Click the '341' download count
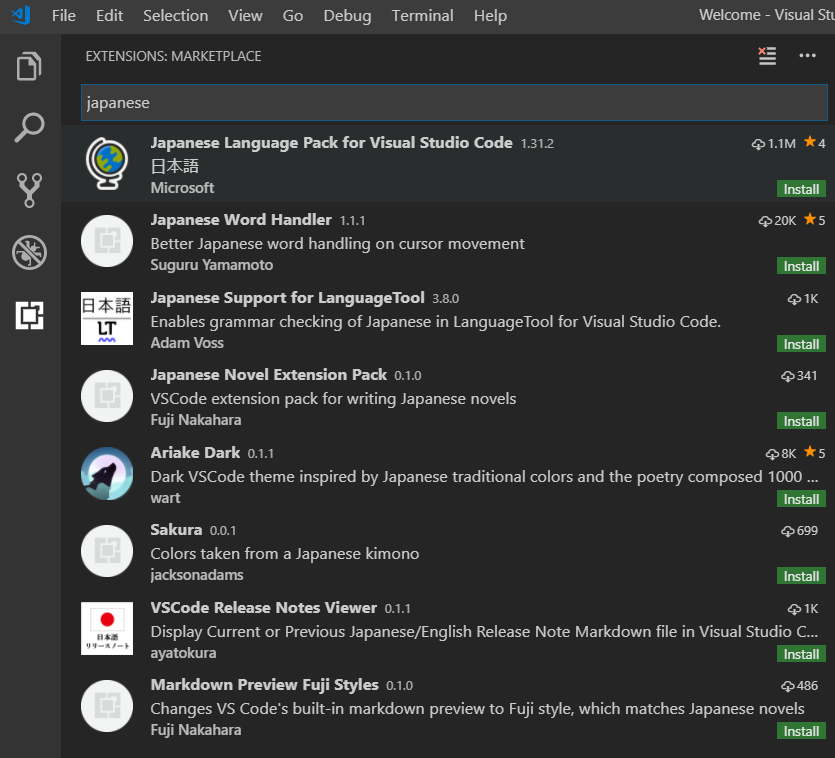The width and height of the screenshot is (835, 758). pyautogui.click(x=799, y=376)
